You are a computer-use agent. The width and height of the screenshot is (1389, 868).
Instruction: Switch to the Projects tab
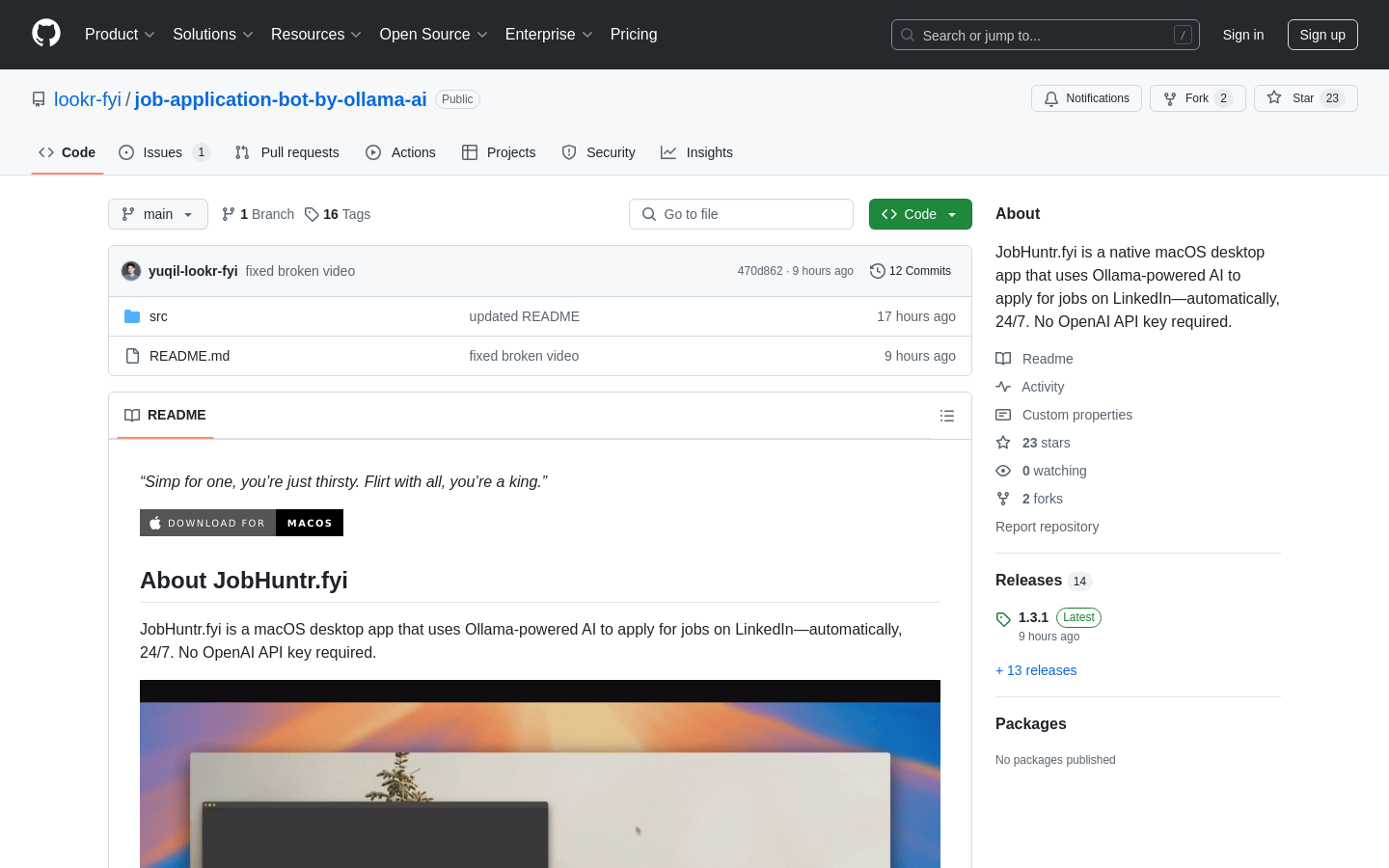pyautogui.click(x=499, y=152)
